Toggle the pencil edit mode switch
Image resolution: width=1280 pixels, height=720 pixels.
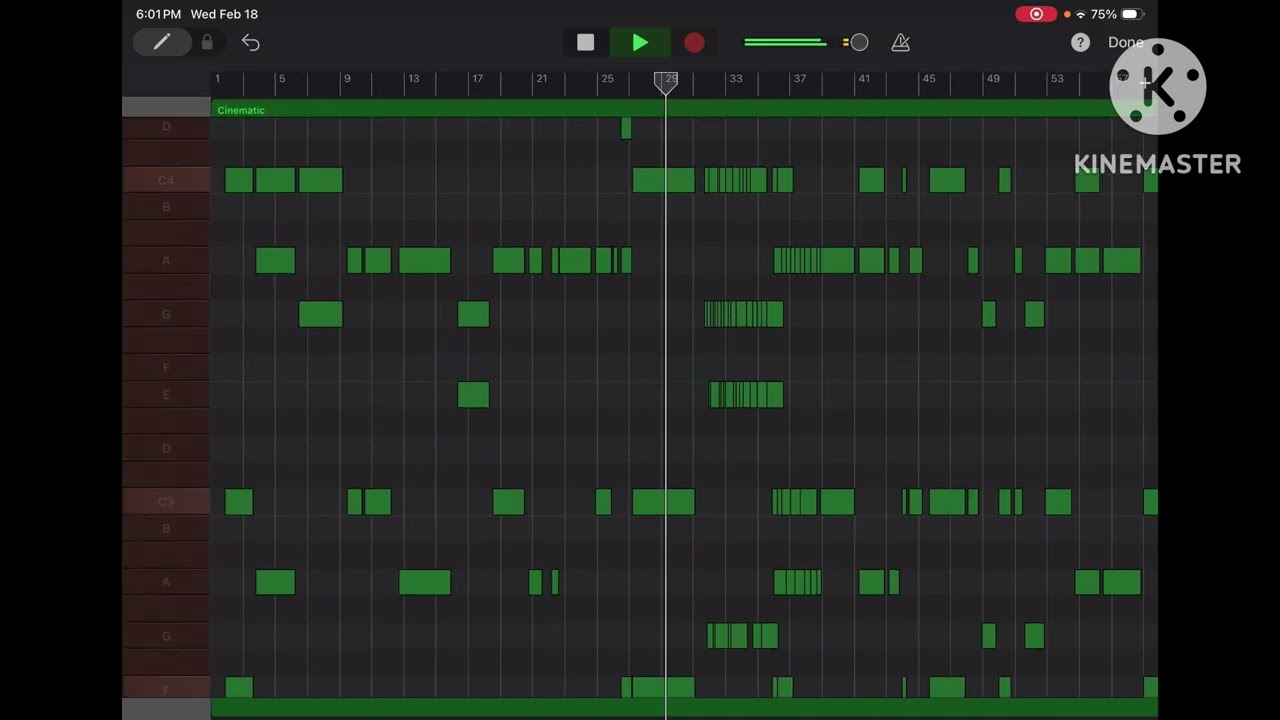click(x=162, y=42)
